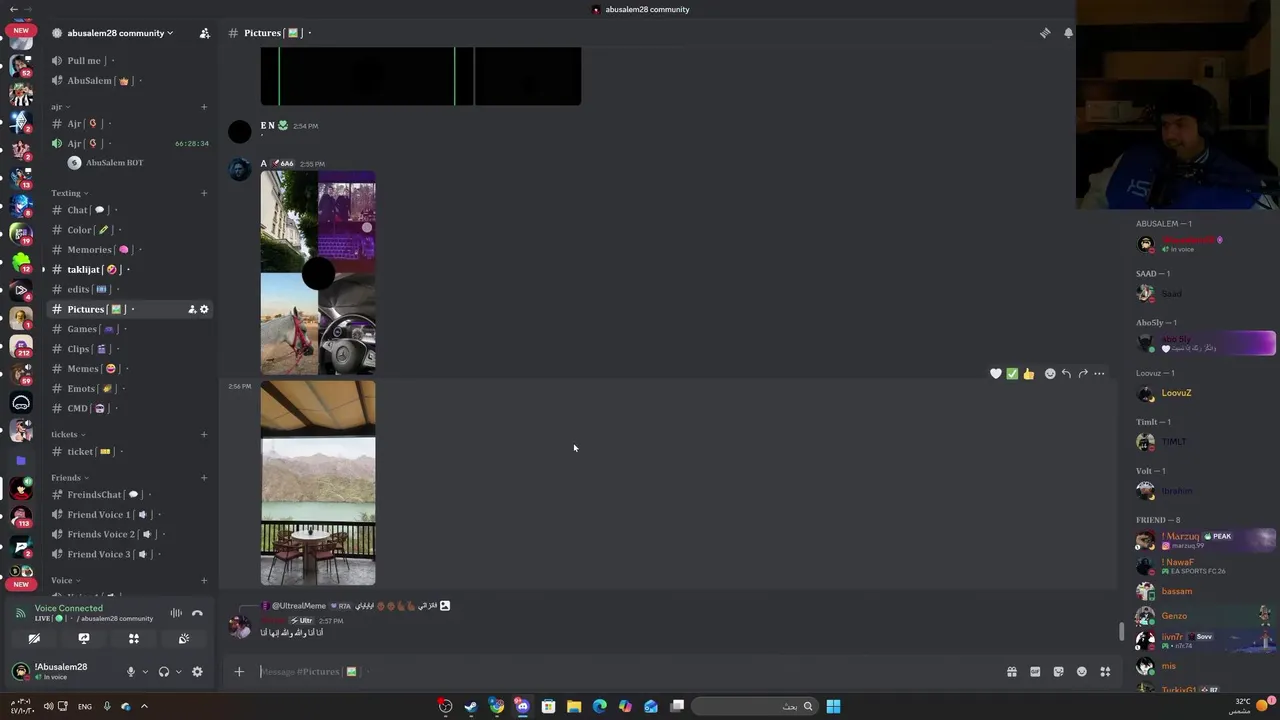Open Discord from the Windows taskbar
The width and height of the screenshot is (1280, 720).
pyautogui.click(x=522, y=706)
